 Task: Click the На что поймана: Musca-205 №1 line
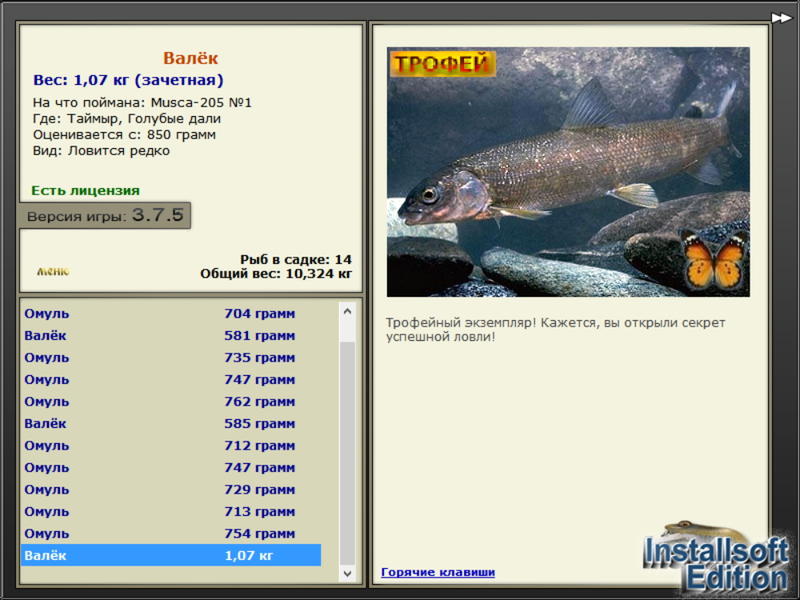click(142, 103)
